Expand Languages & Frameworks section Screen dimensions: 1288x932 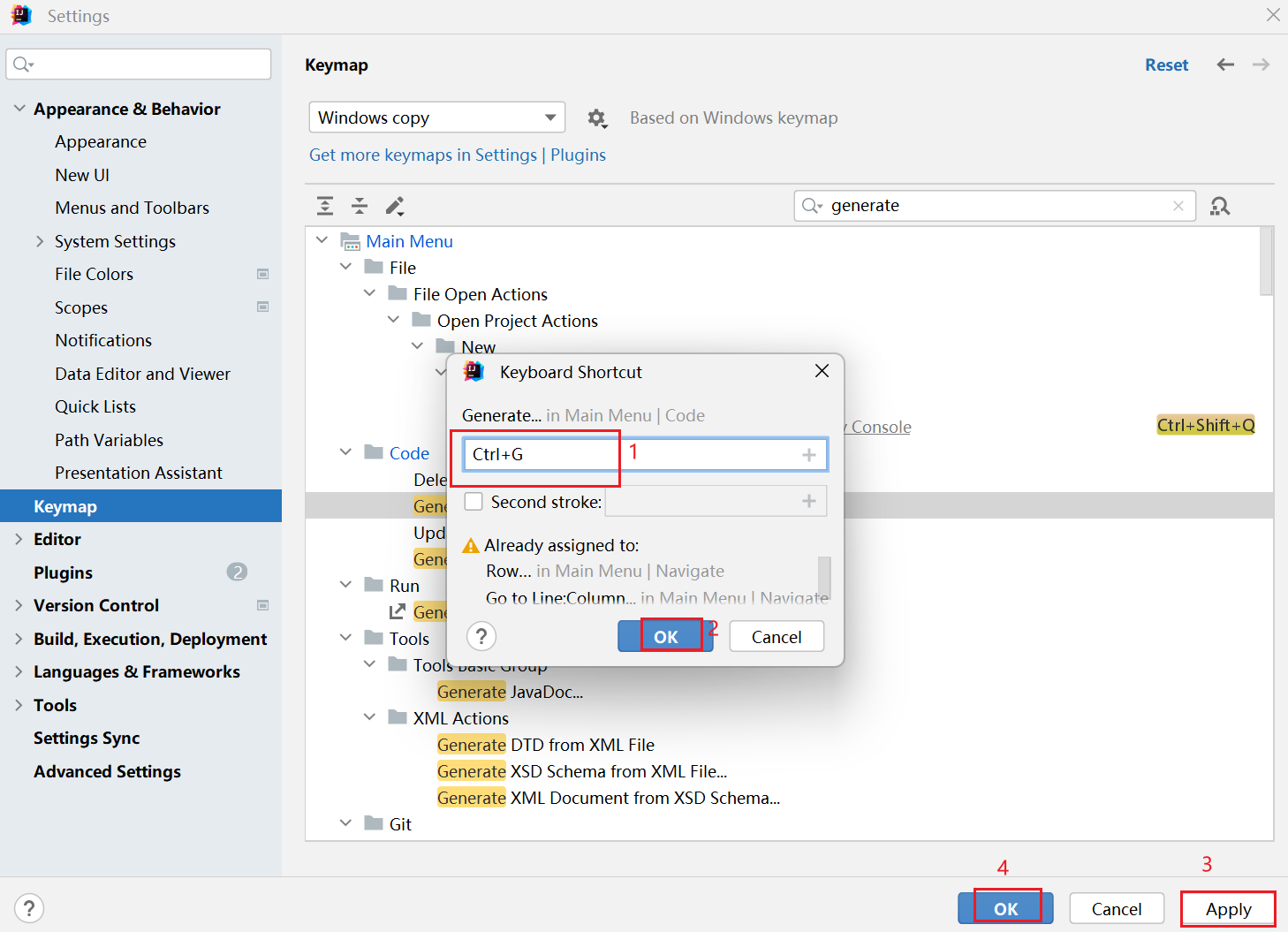pyautogui.click(x=19, y=671)
